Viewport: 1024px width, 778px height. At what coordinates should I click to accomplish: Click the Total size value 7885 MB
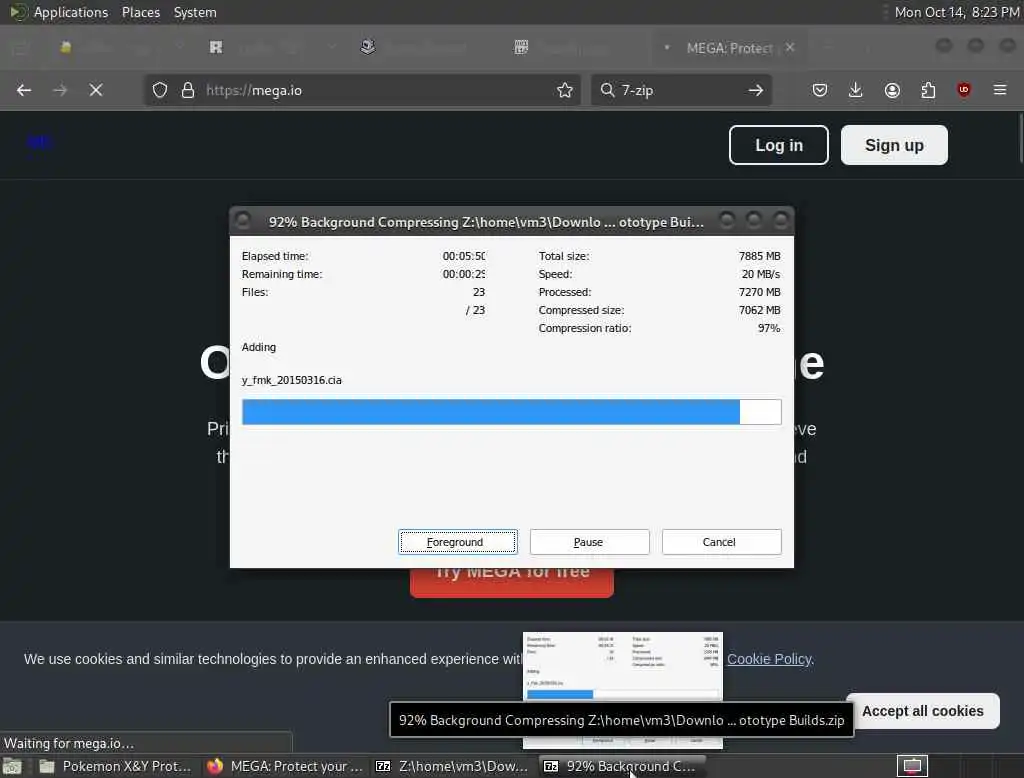coord(760,256)
